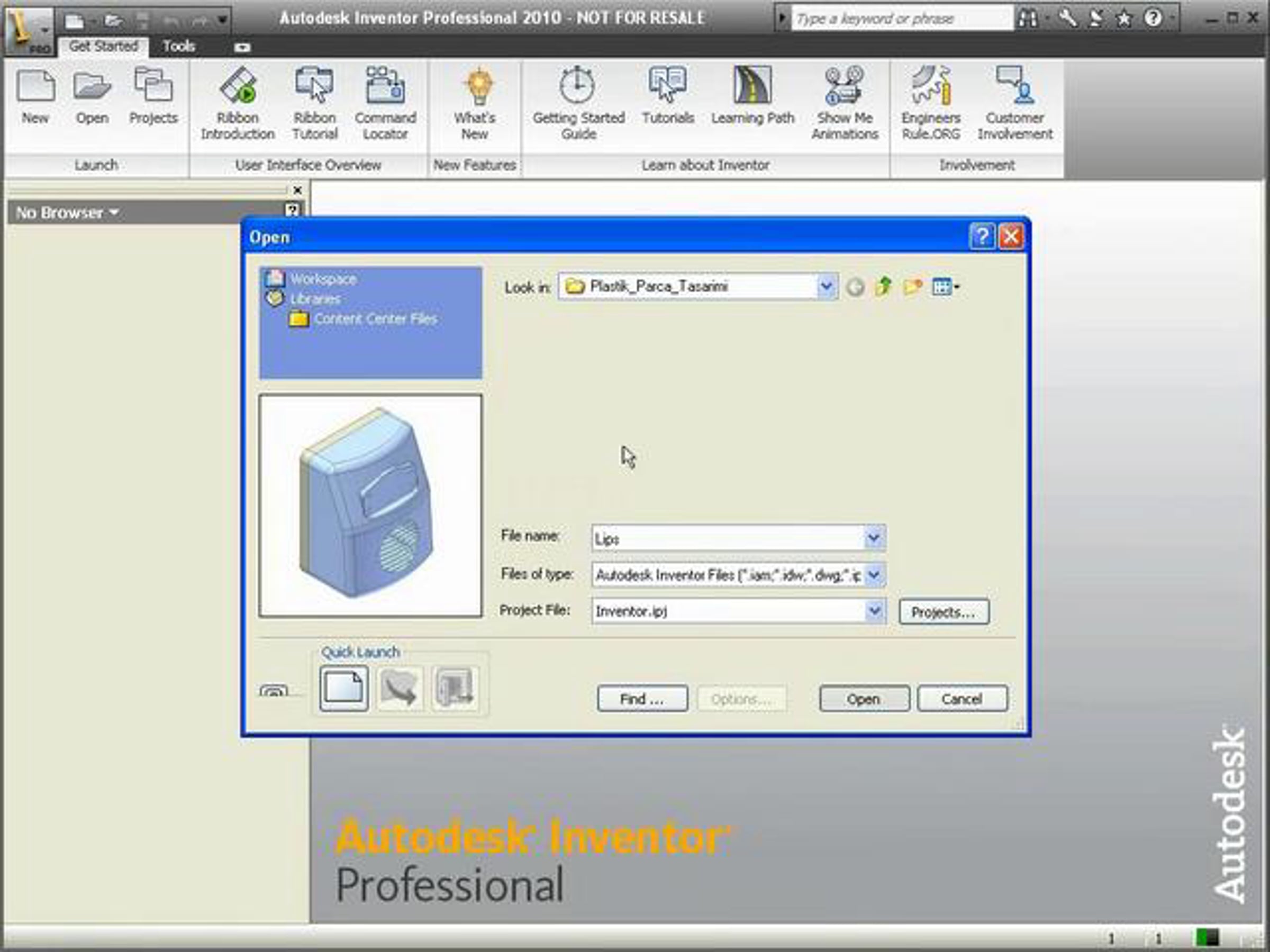
Task: Play the Ribbon Introduction
Action: coord(238,103)
